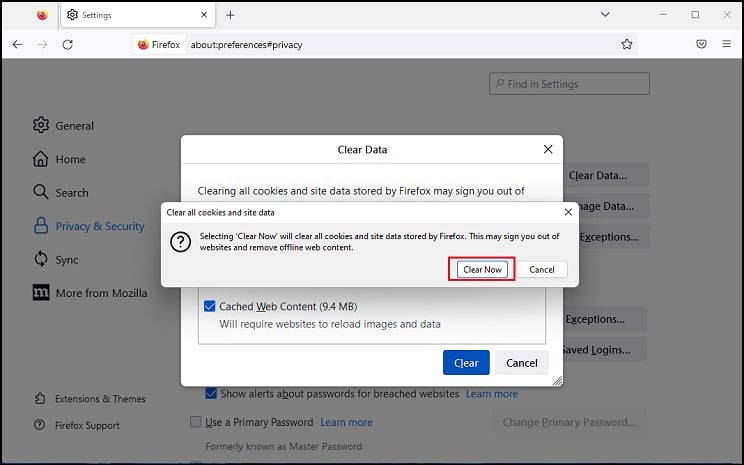
Task: Click the Clear Data dialog title text
Action: pos(362,150)
